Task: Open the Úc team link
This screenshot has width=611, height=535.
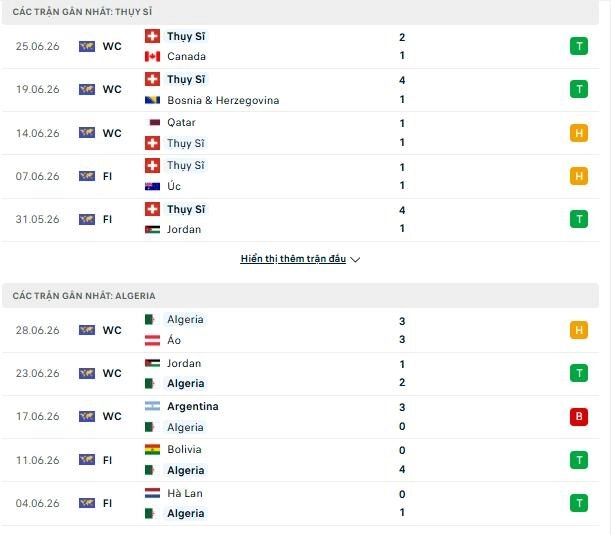Action: coord(174,186)
